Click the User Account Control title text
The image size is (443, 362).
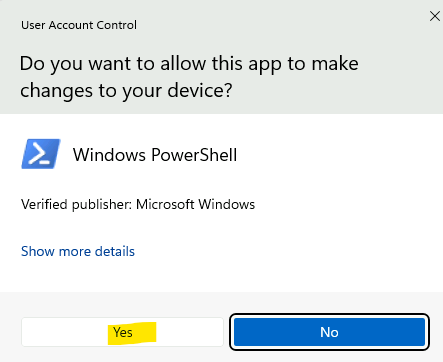(x=79, y=25)
